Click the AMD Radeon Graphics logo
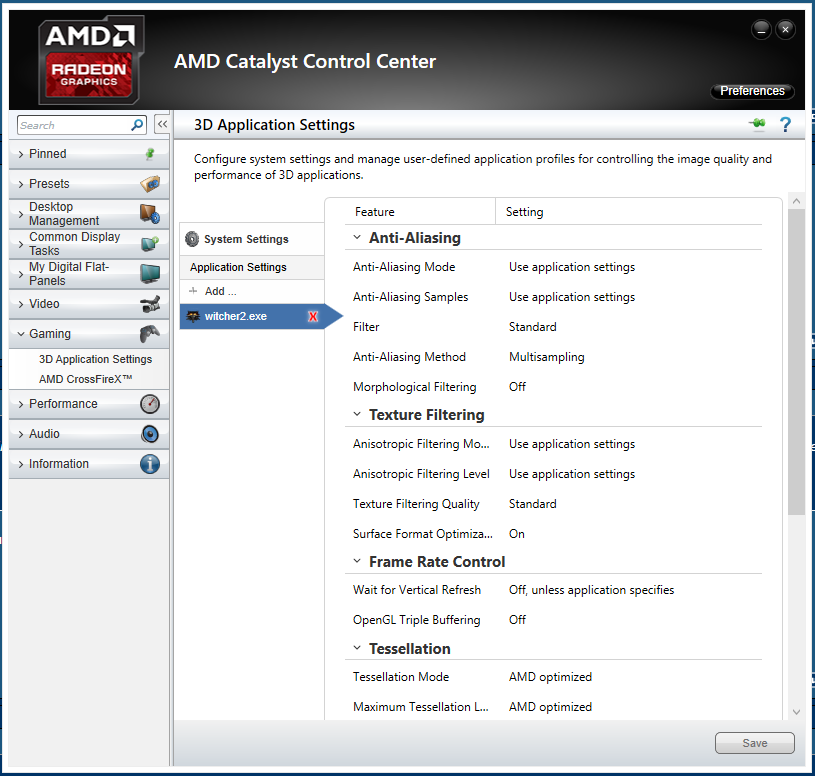Image resolution: width=815 pixels, height=776 pixels. pos(90,60)
